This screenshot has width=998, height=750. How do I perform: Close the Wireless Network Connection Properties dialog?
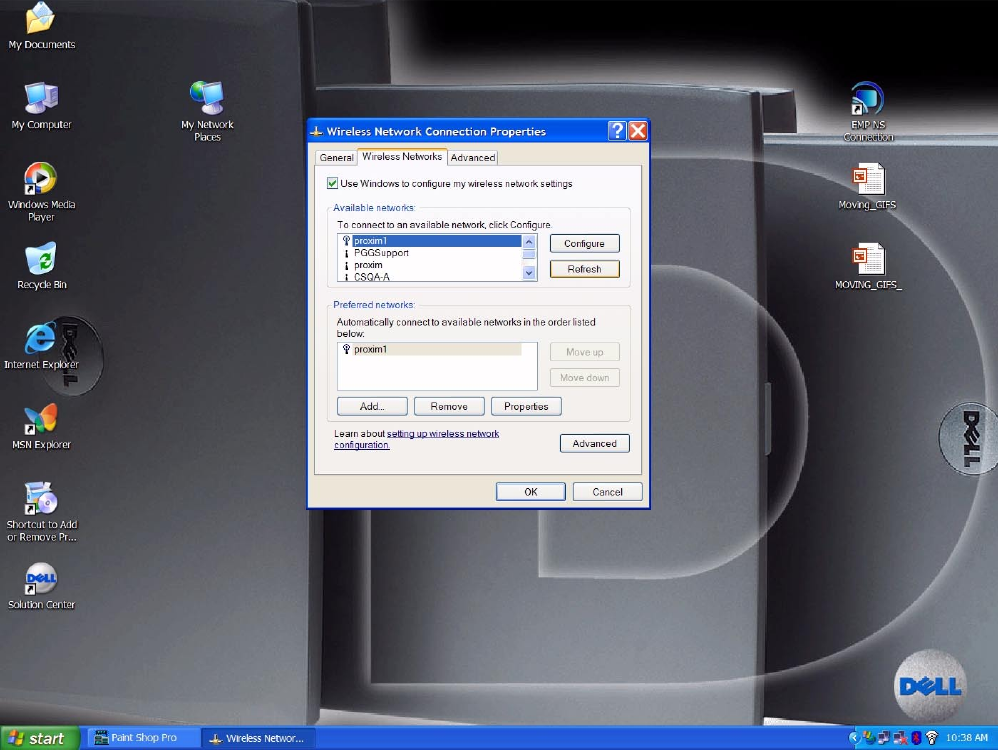coord(638,131)
